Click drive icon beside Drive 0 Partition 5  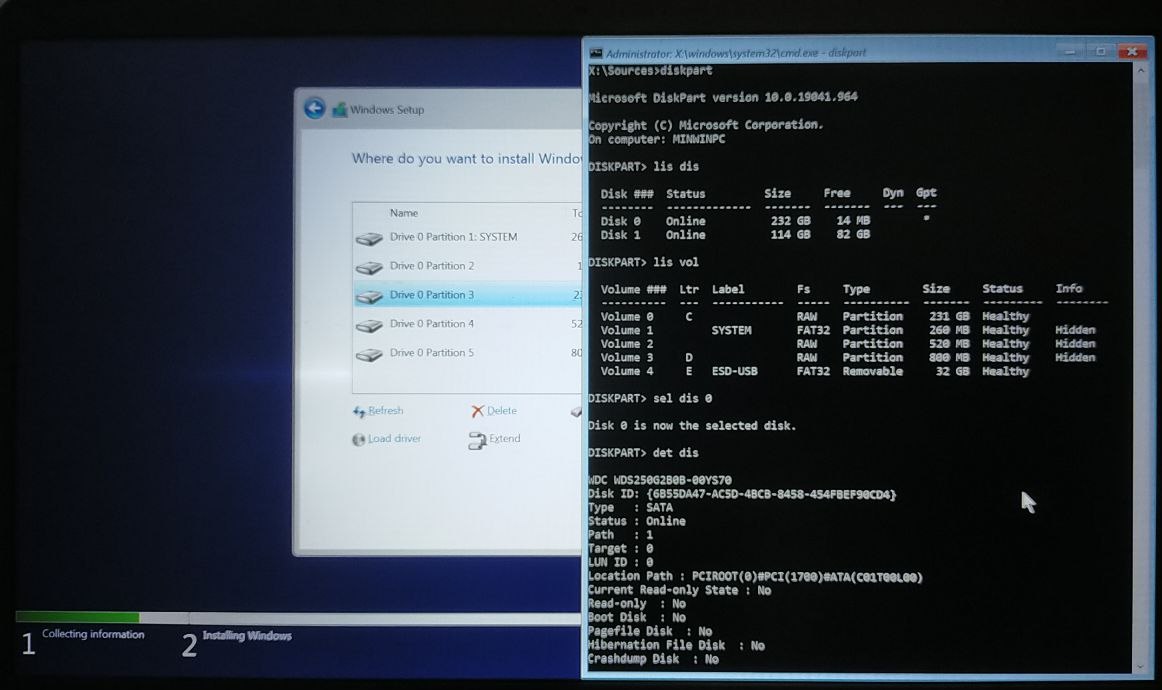pos(368,354)
